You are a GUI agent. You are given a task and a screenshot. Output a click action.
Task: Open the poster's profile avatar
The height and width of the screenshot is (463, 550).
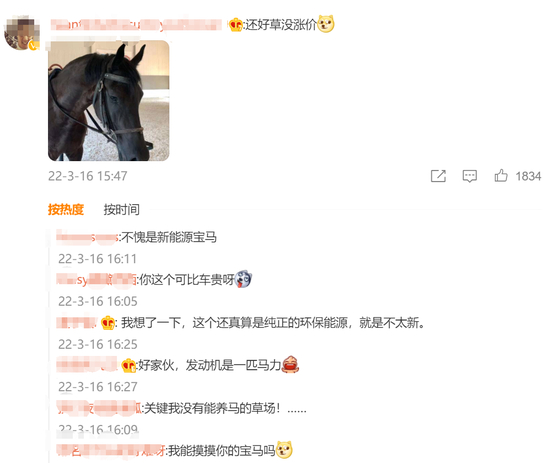[x=21, y=33]
